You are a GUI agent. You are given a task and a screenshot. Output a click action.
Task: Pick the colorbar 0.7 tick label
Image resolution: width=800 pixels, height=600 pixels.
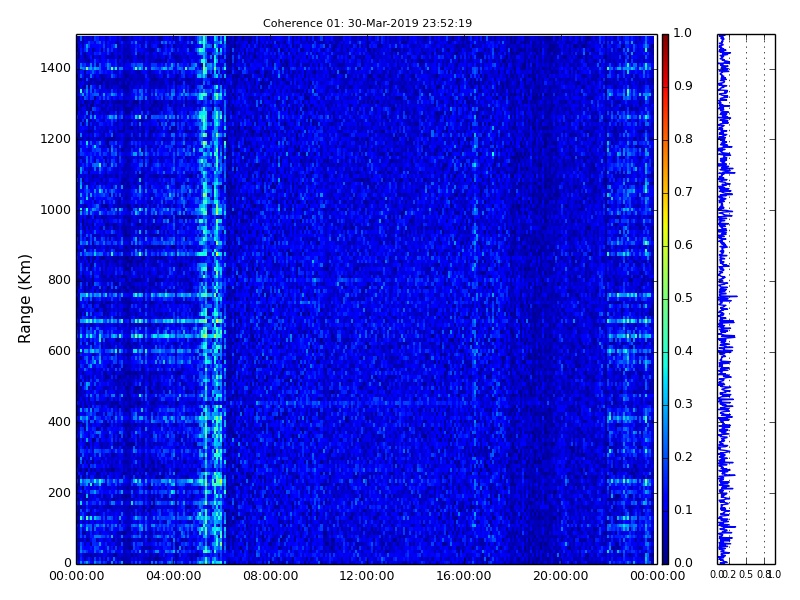pyautogui.click(x=683, y=192)
